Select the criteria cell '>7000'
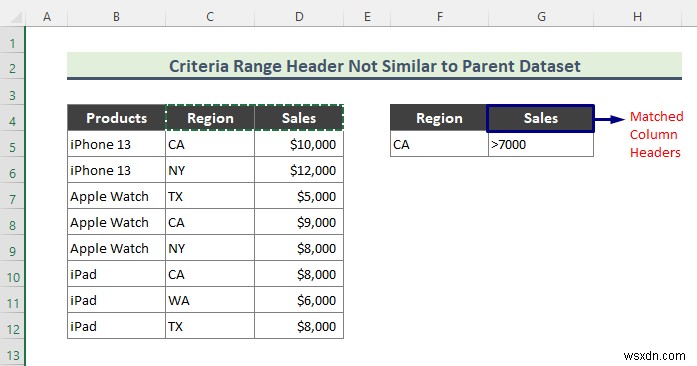The height and width of the screenshot is (366, 697). 541,144
